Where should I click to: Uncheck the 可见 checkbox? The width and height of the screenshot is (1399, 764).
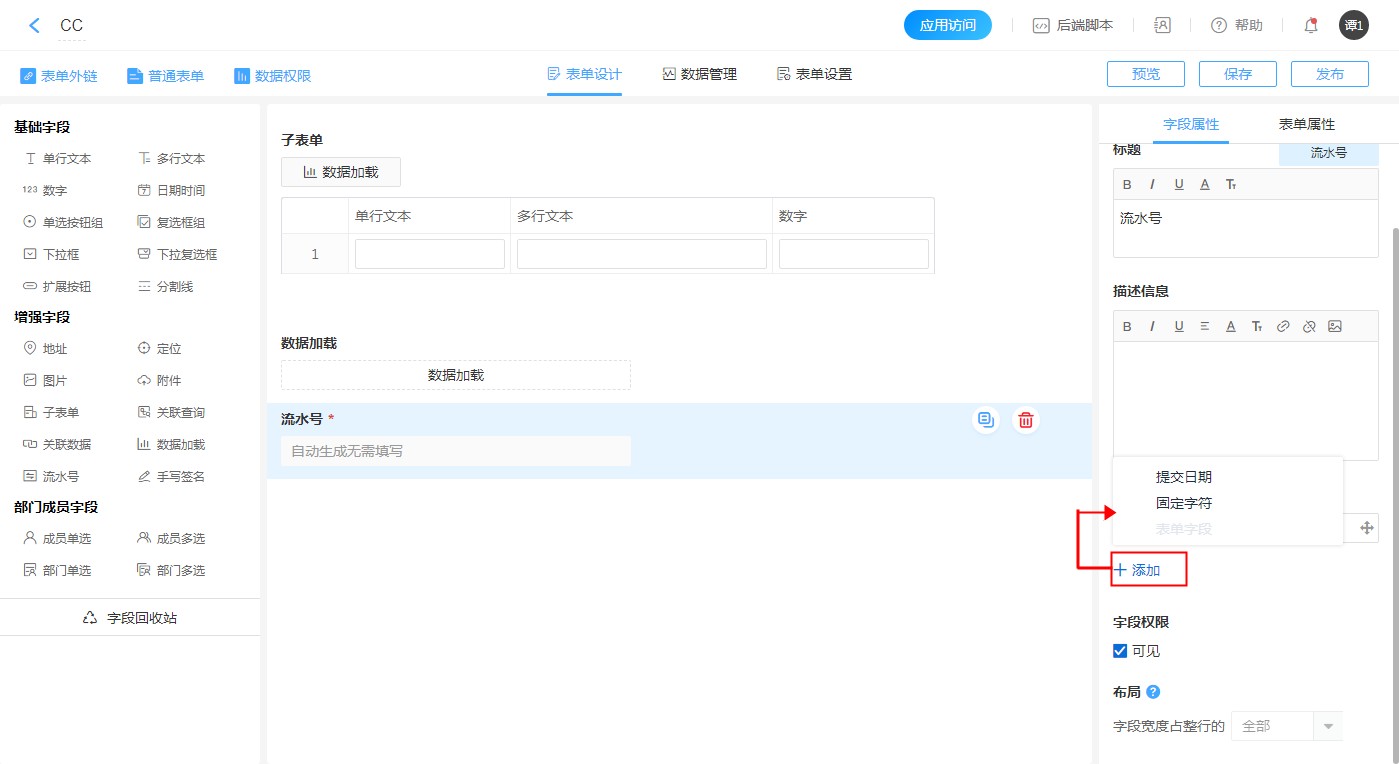[x=1120, y=651]
